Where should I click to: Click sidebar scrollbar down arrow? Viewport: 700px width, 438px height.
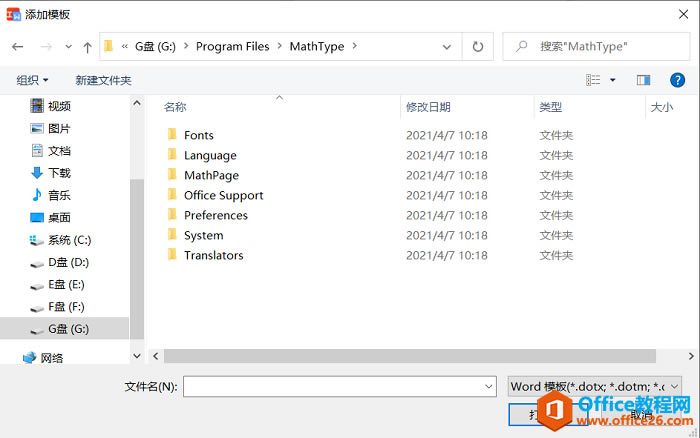137,356
